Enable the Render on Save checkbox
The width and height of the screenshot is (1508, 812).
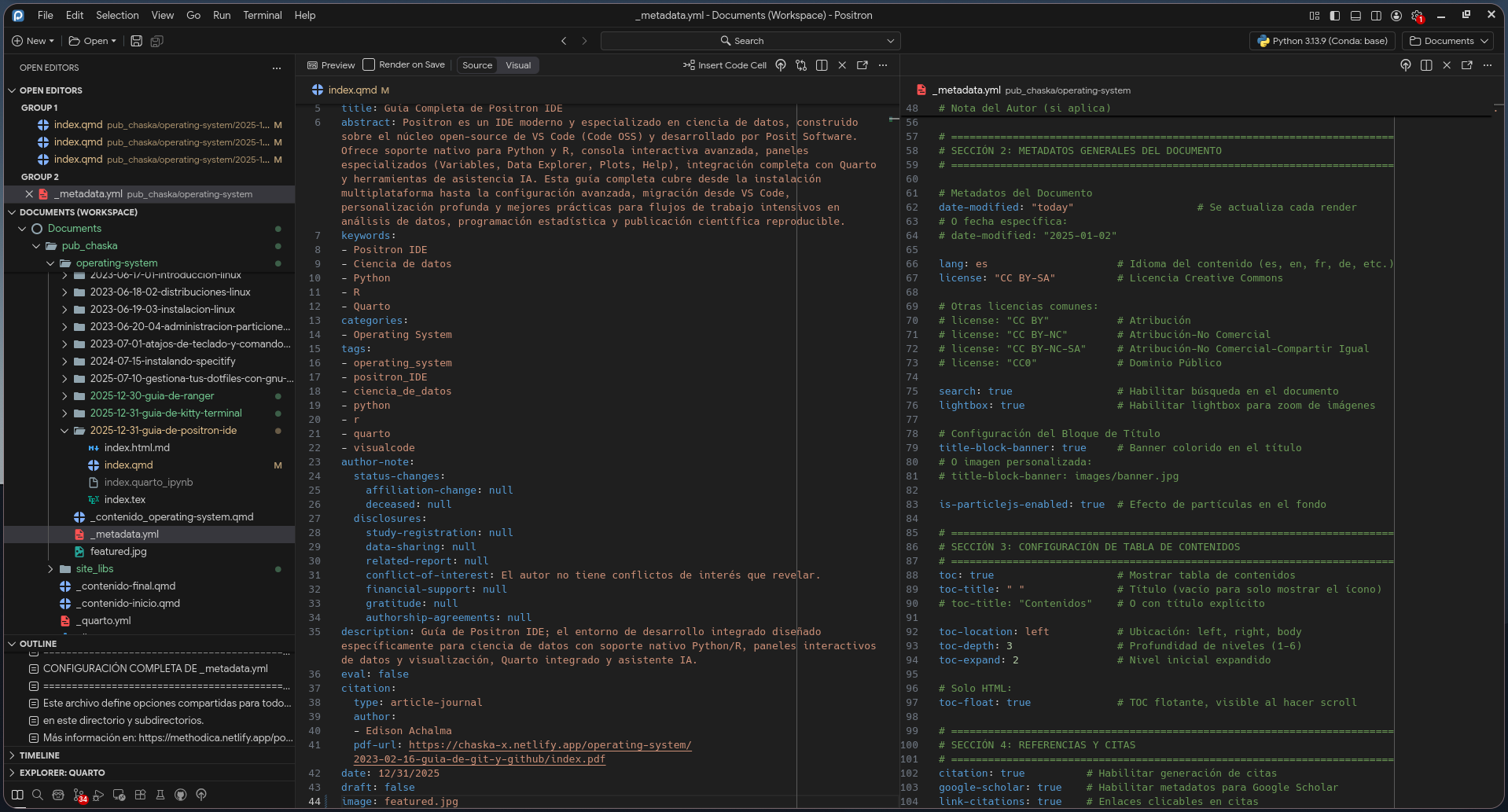pos(369,65)
